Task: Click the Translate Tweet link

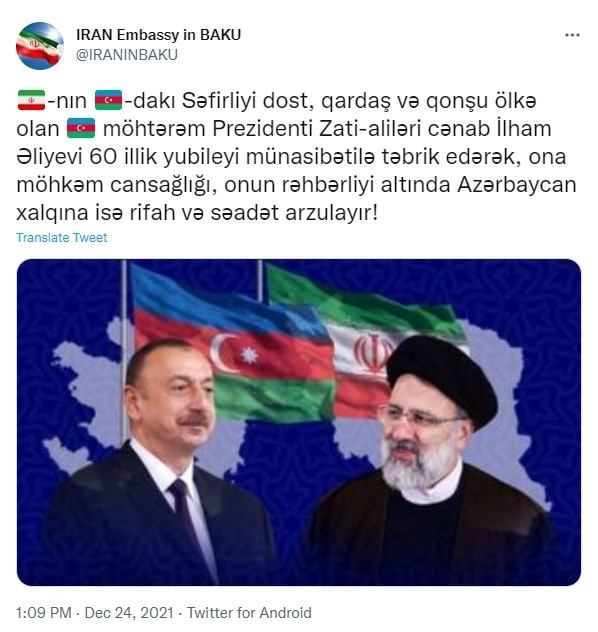Action: coord(62,237)
